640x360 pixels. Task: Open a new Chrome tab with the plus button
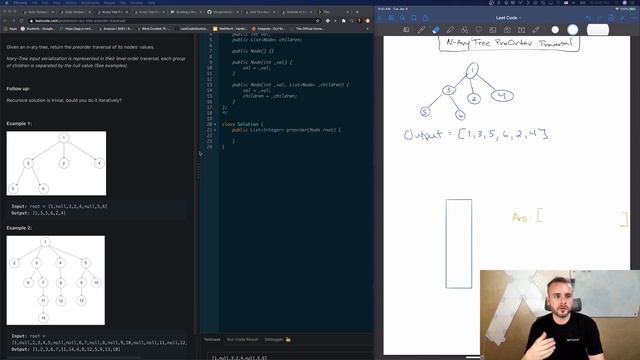357,12
